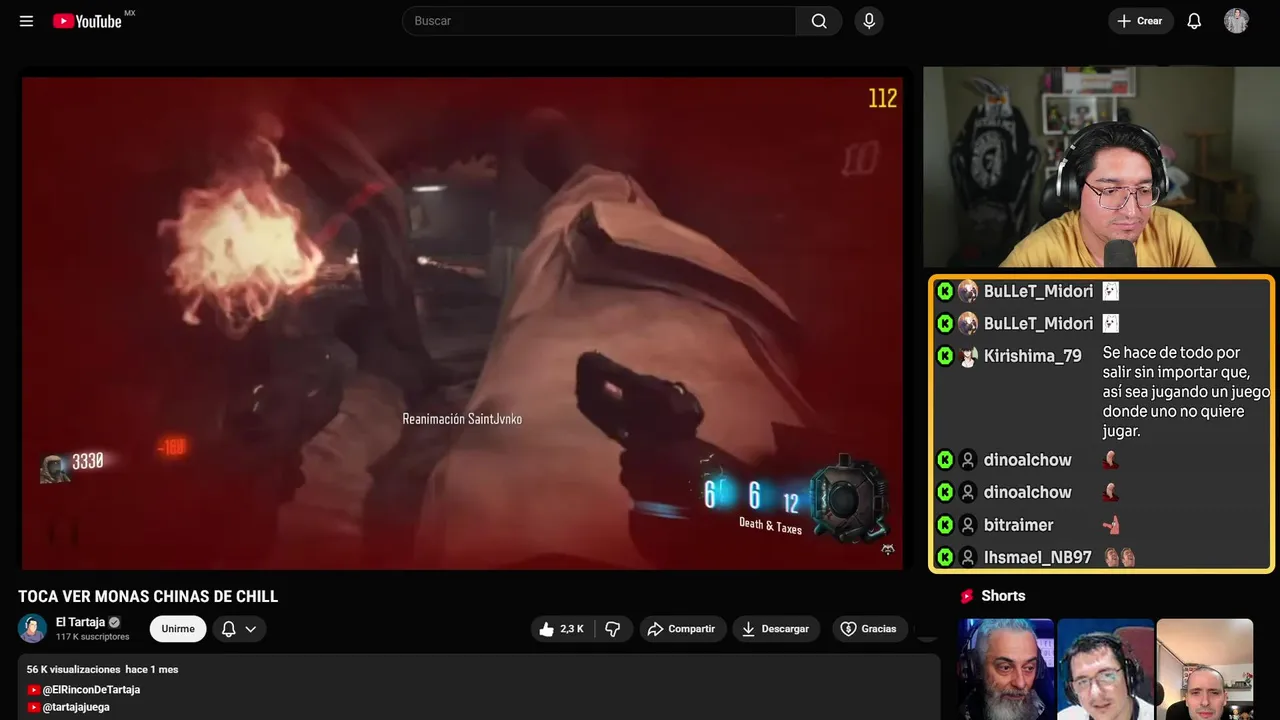Click the verified badge beside El Tartaja
This screenshot has width=1280, height=720.
[114, 622]
